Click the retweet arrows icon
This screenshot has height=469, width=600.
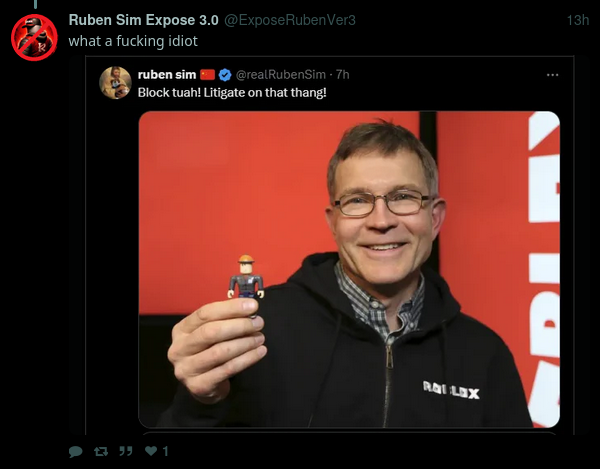(x=101, y=451)
